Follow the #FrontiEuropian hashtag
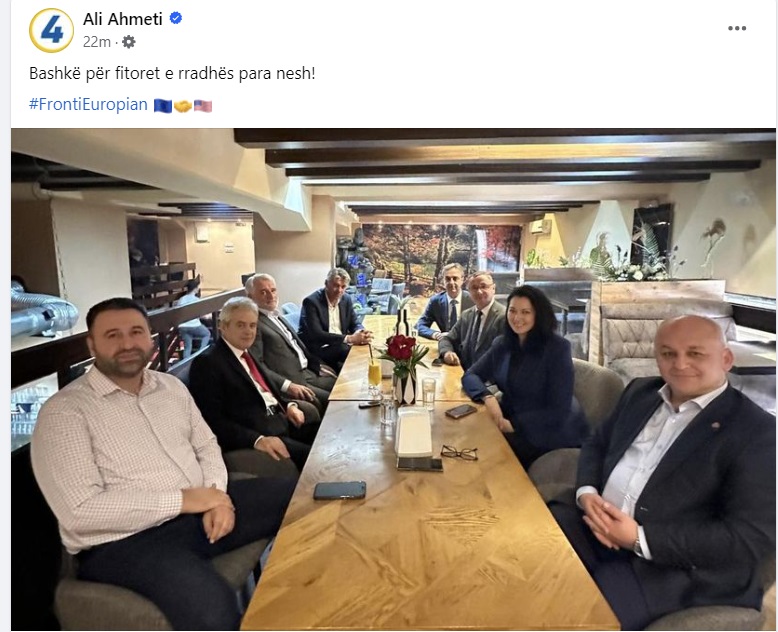Image resolution: width=778 pixels, height=632 pixels. (x=88, y=105)
